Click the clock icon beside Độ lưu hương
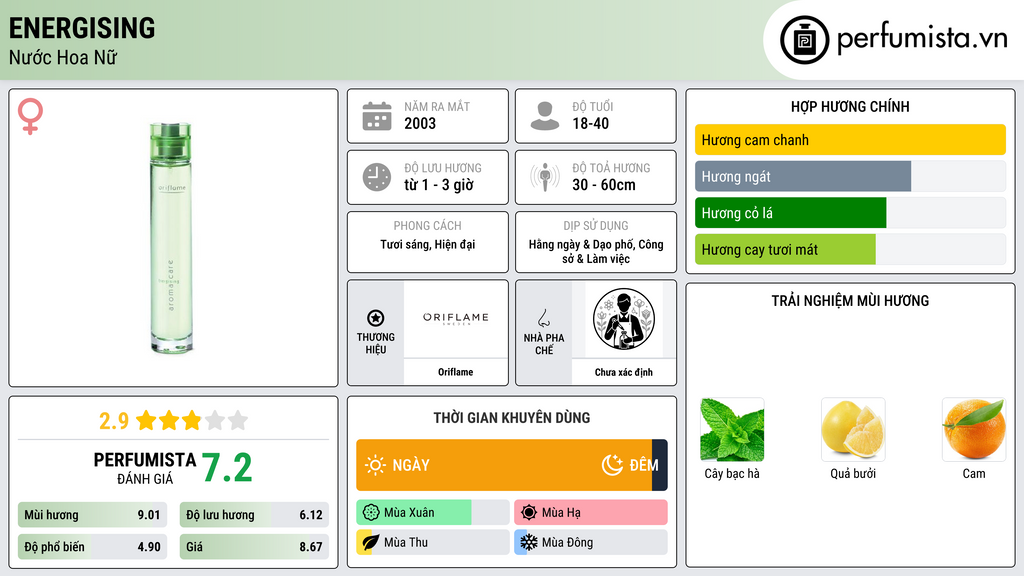 coord(377,177)
